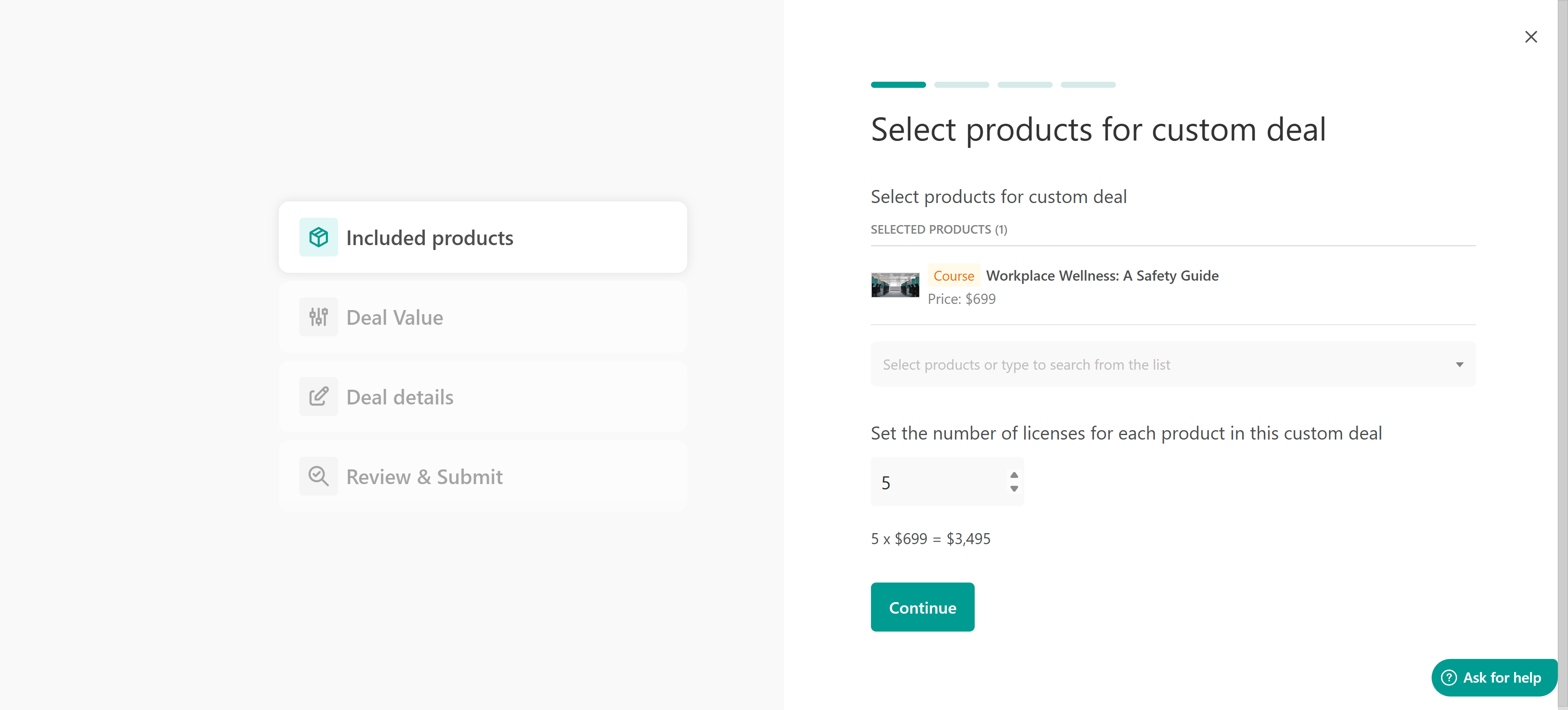Click the second progress bar segment
Viewport: 1568px width, 710px height.
point(961,85)
